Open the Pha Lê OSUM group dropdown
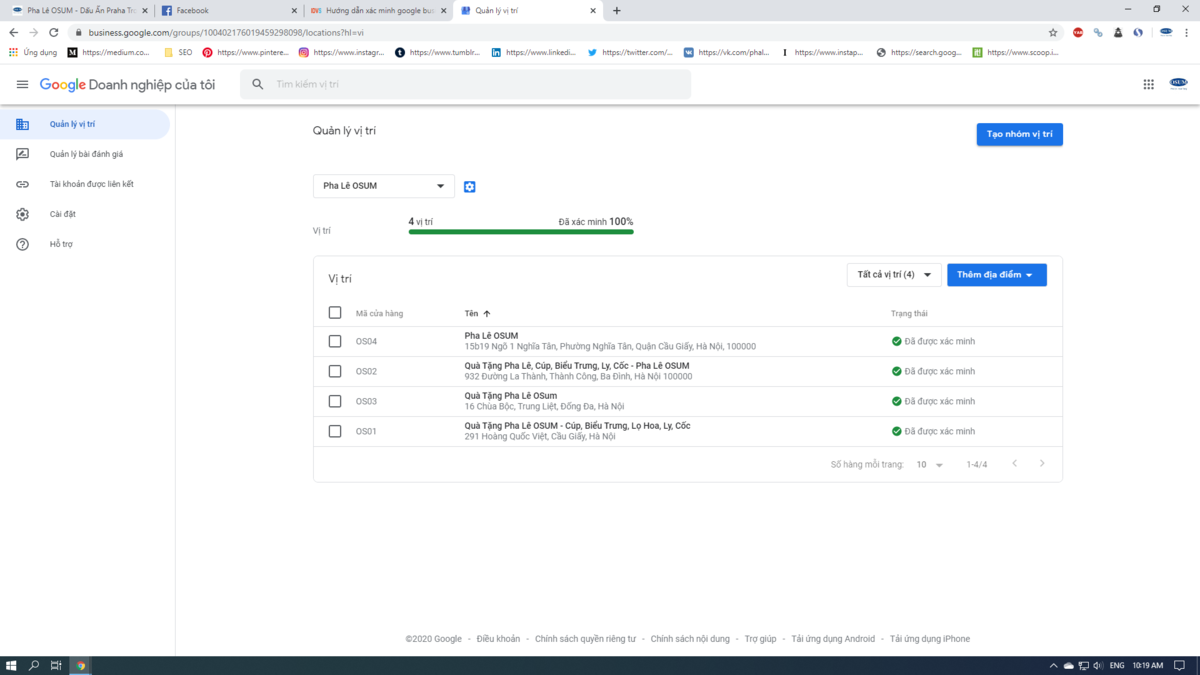 coord(384,186)
